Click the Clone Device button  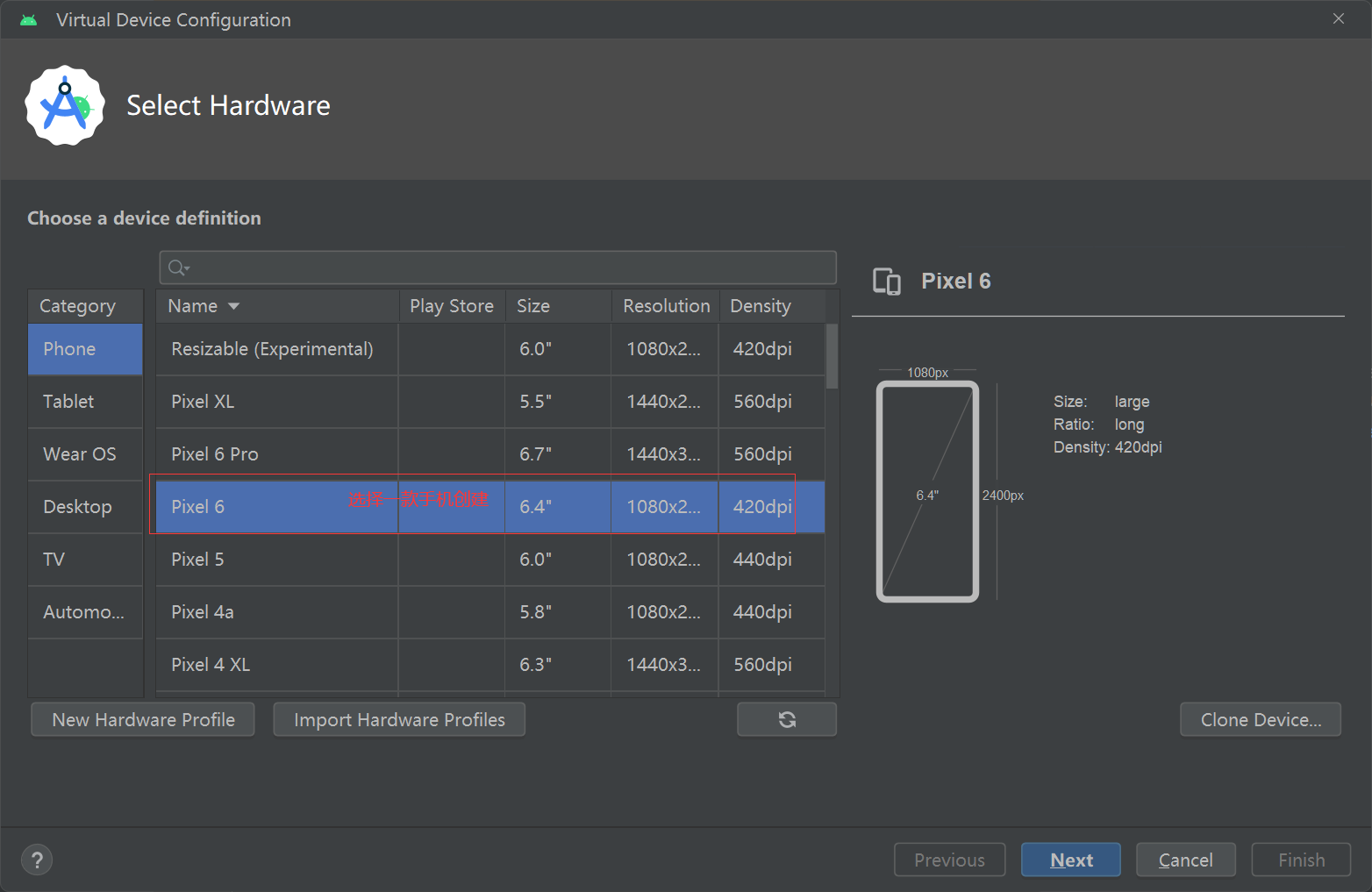click(x=1260, y=719)
